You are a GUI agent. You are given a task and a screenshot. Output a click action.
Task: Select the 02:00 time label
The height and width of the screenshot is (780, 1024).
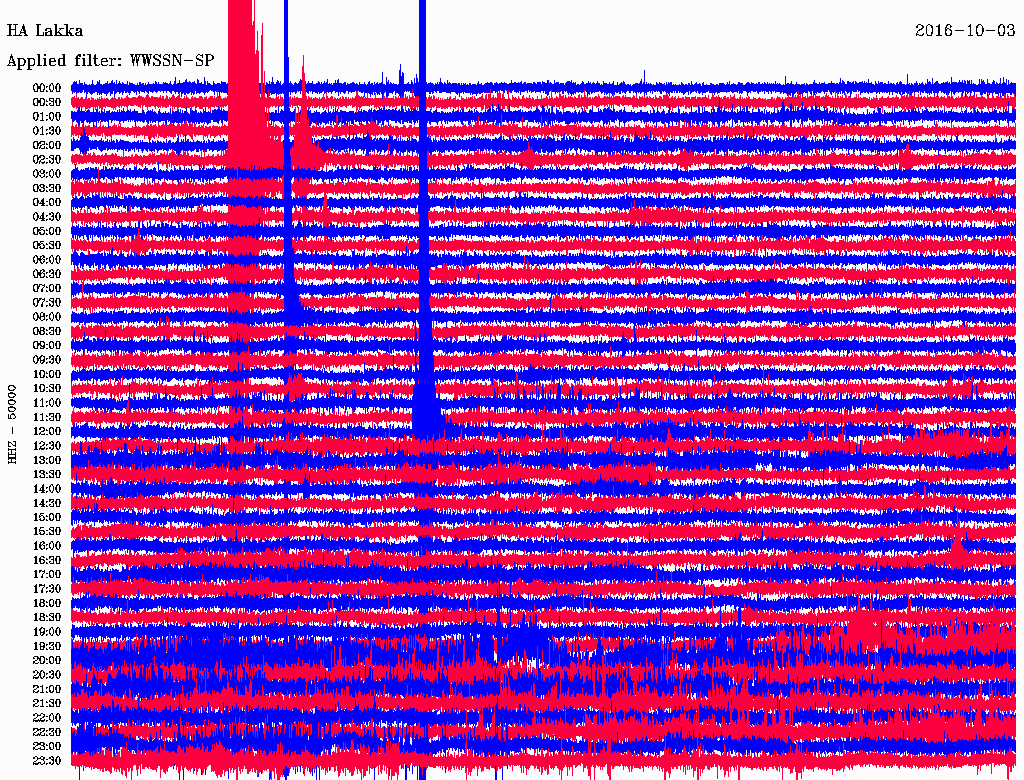point(47,145)
